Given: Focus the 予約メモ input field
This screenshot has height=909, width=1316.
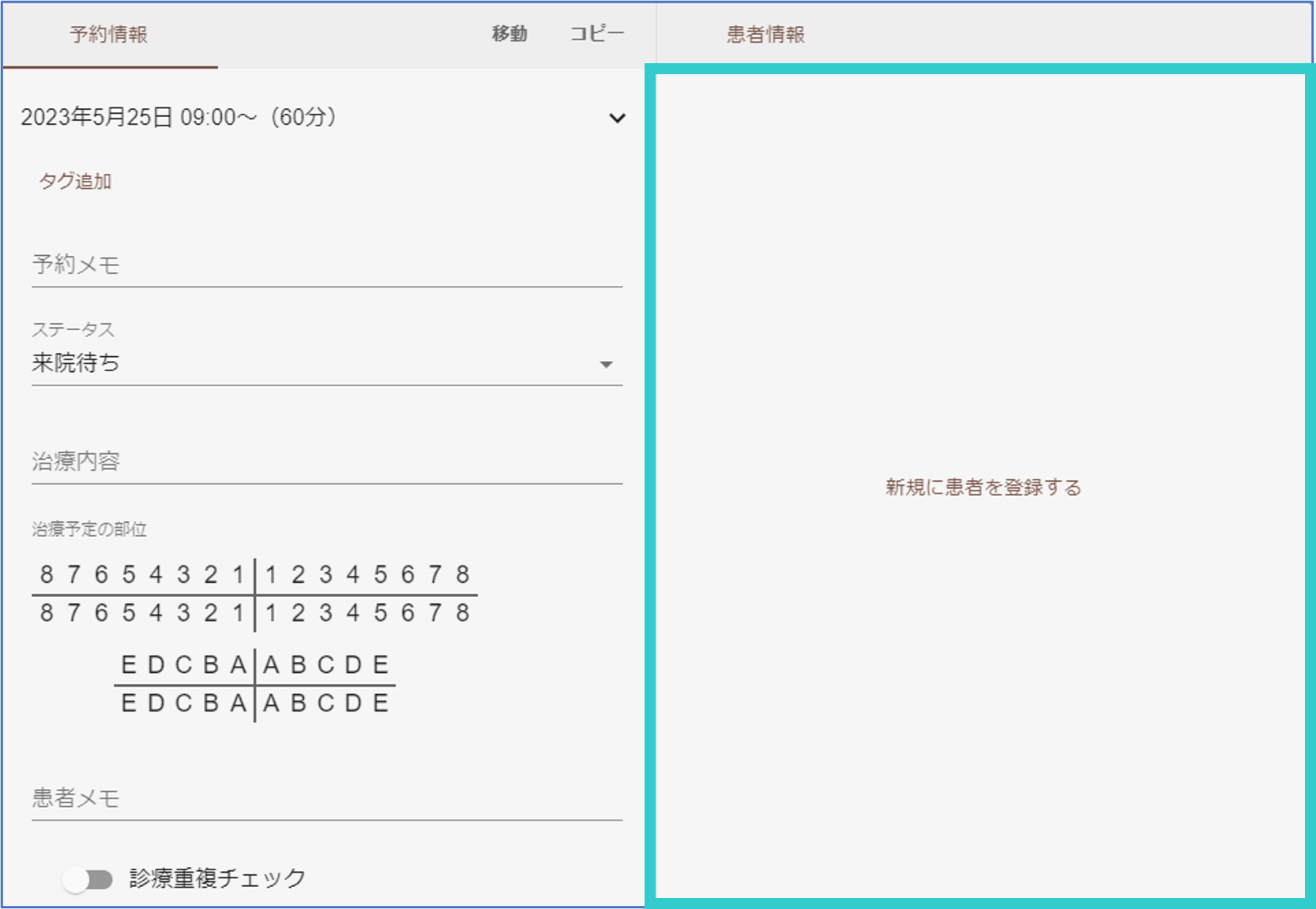Looking at the screenshot, I should coord(326,265).
